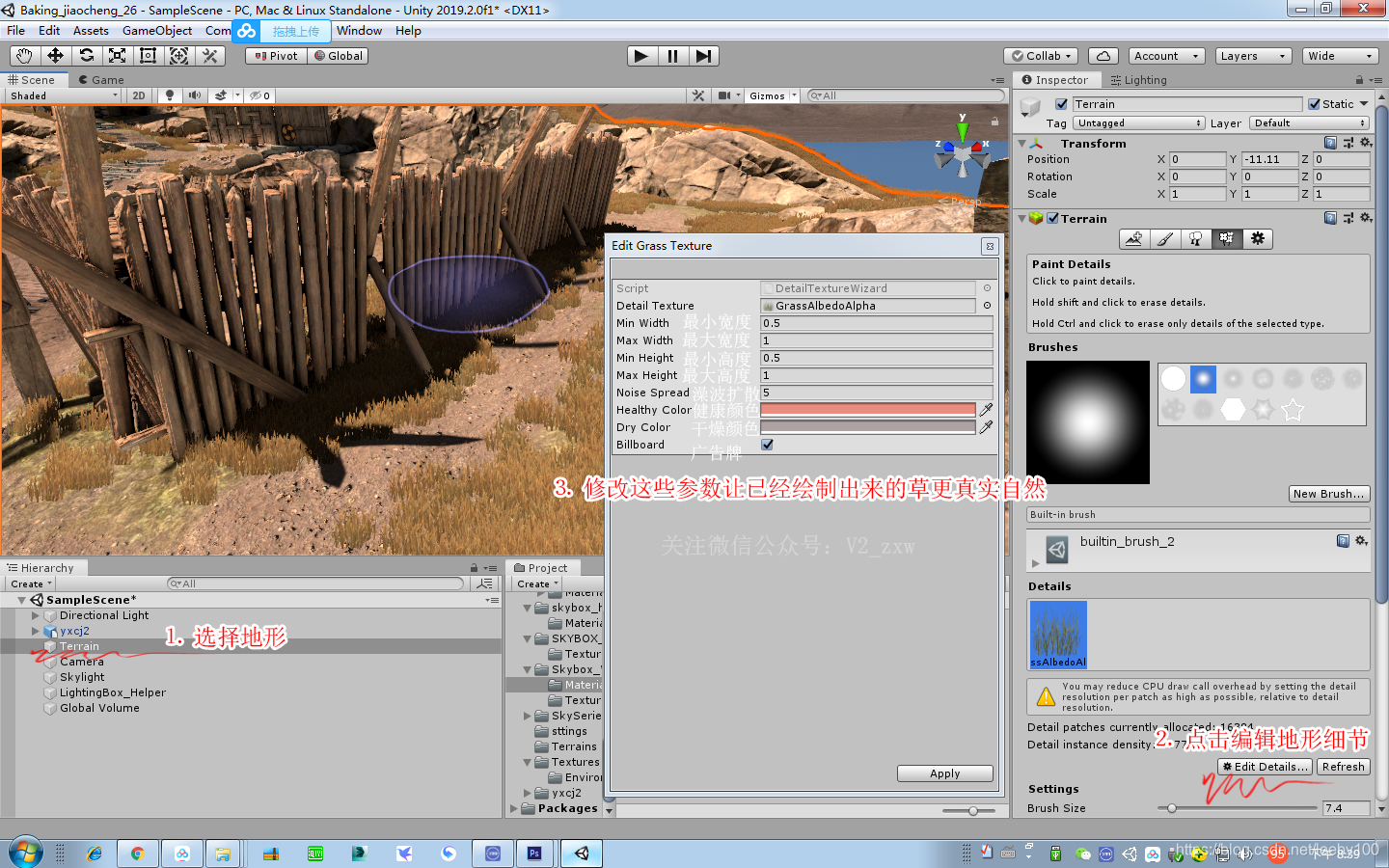
Task: Open the Collab dropdown
Action: (x=1042, y=56)
